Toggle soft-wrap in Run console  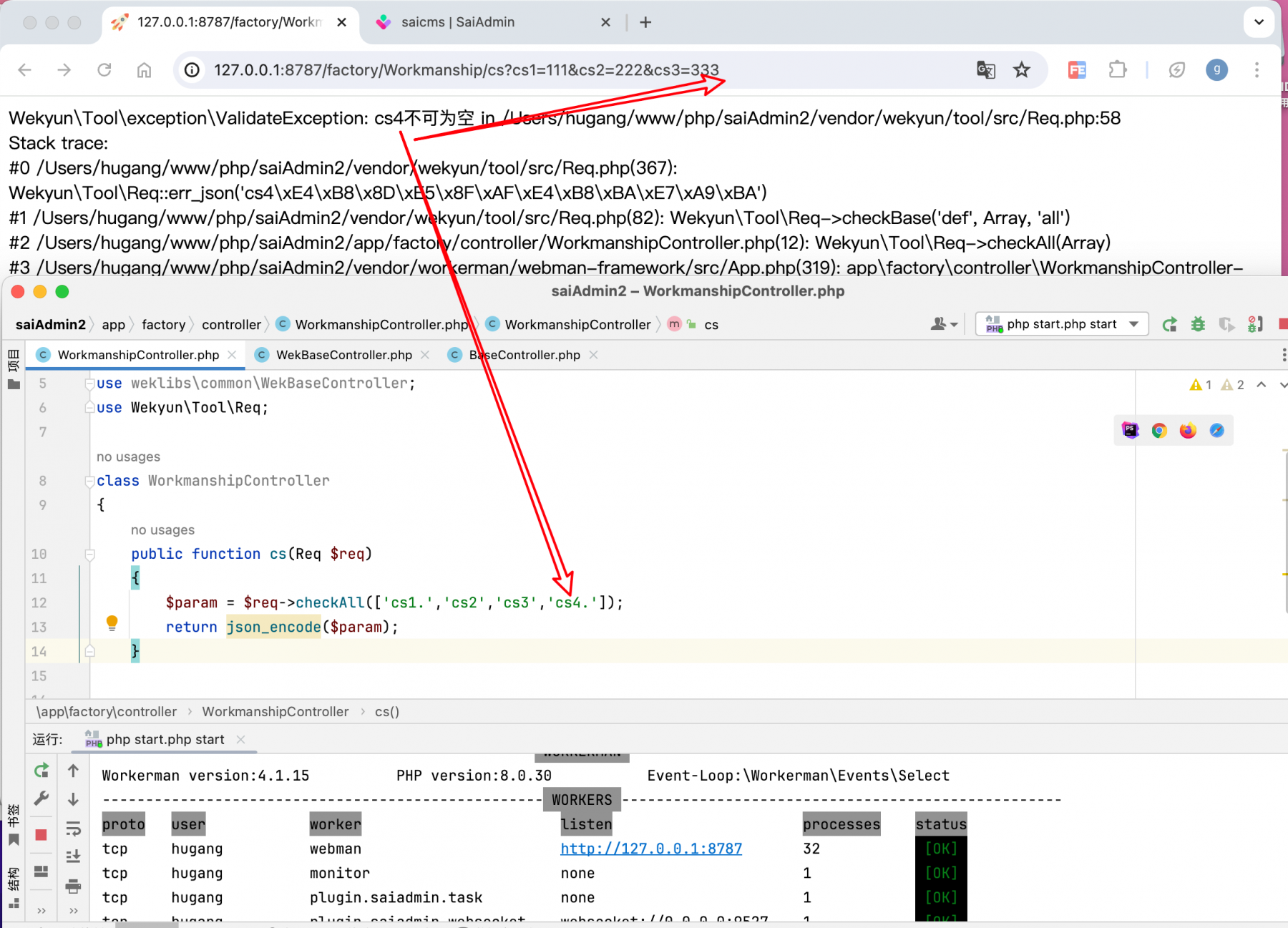click(x=73, y=829)
